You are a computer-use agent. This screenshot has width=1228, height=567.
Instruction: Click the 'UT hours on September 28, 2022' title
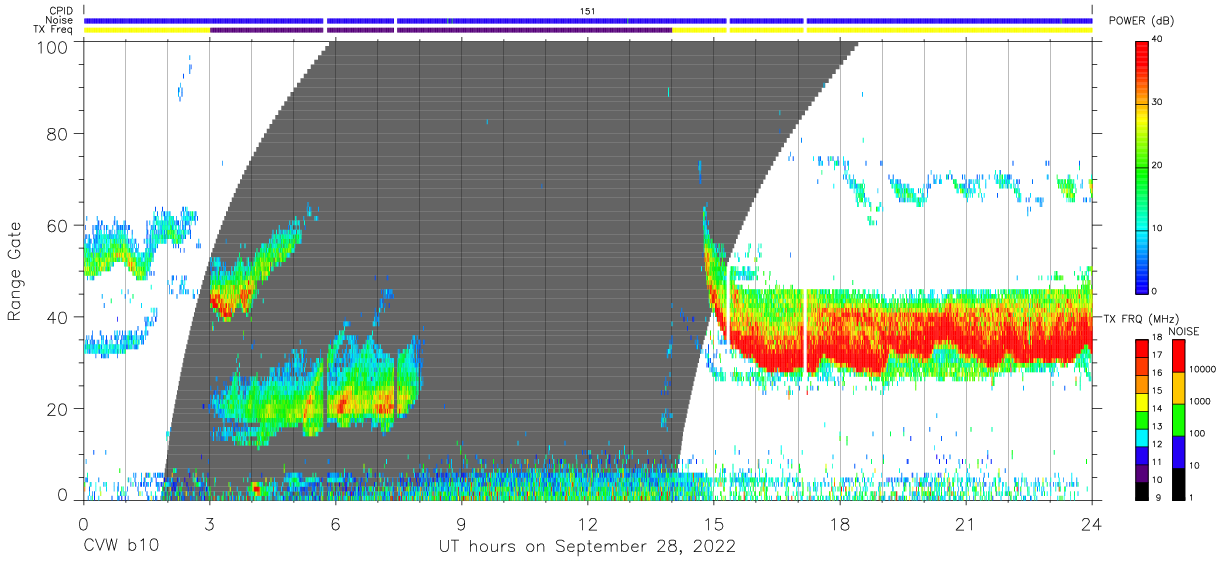point(587,547)
